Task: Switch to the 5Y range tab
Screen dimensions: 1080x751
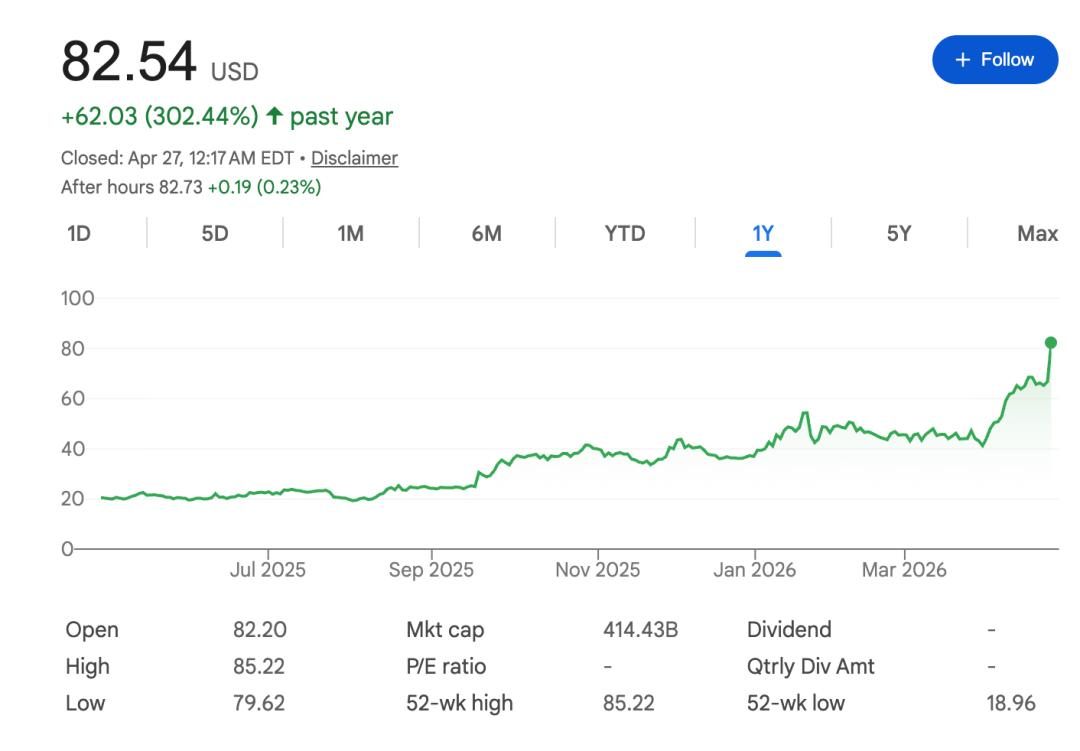Action: tap(899, 234)
